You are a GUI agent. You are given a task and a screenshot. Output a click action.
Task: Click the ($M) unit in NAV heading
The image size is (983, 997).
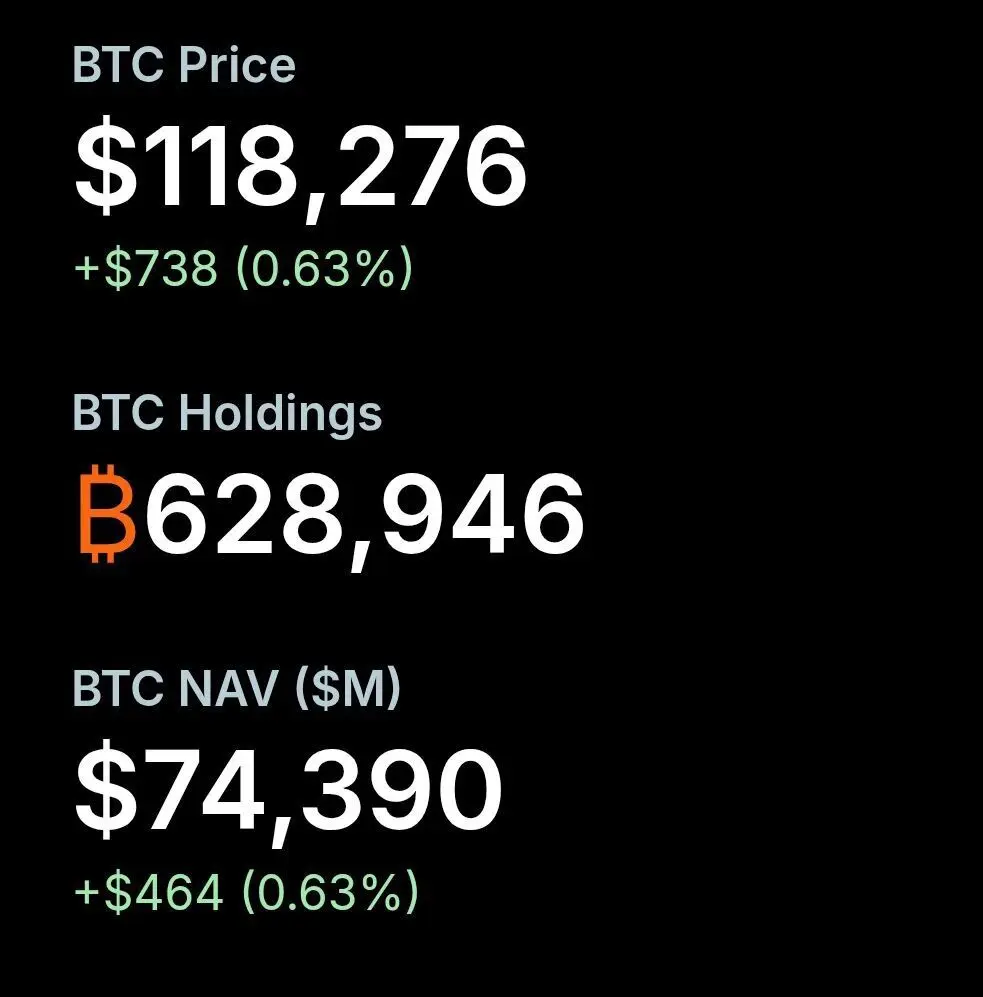(x=348, y=688)
